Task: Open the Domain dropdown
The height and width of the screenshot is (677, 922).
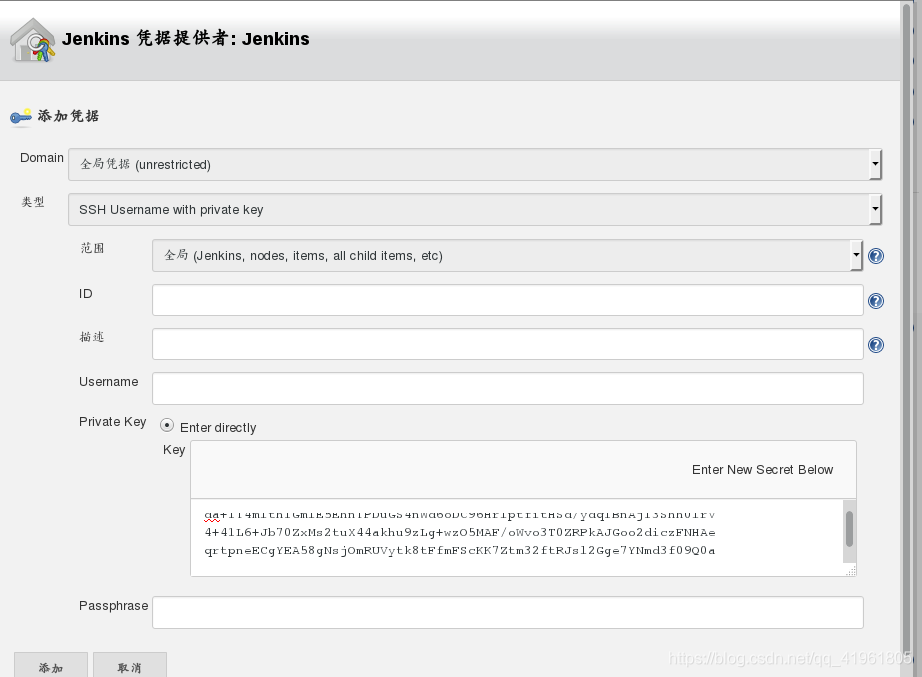Action: click(475, 164)
